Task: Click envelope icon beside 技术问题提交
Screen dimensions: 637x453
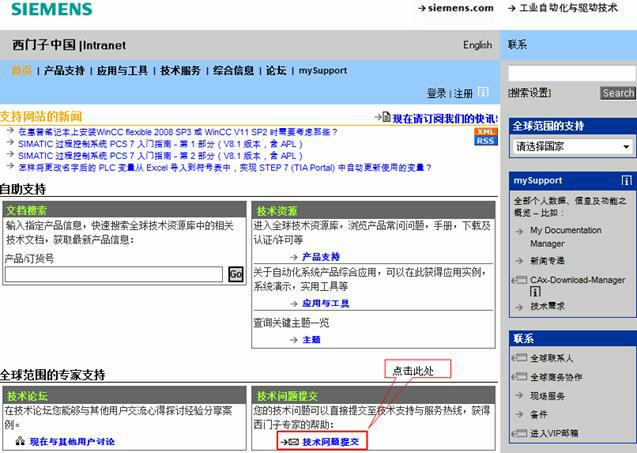Action: click(x=294, y=442)
